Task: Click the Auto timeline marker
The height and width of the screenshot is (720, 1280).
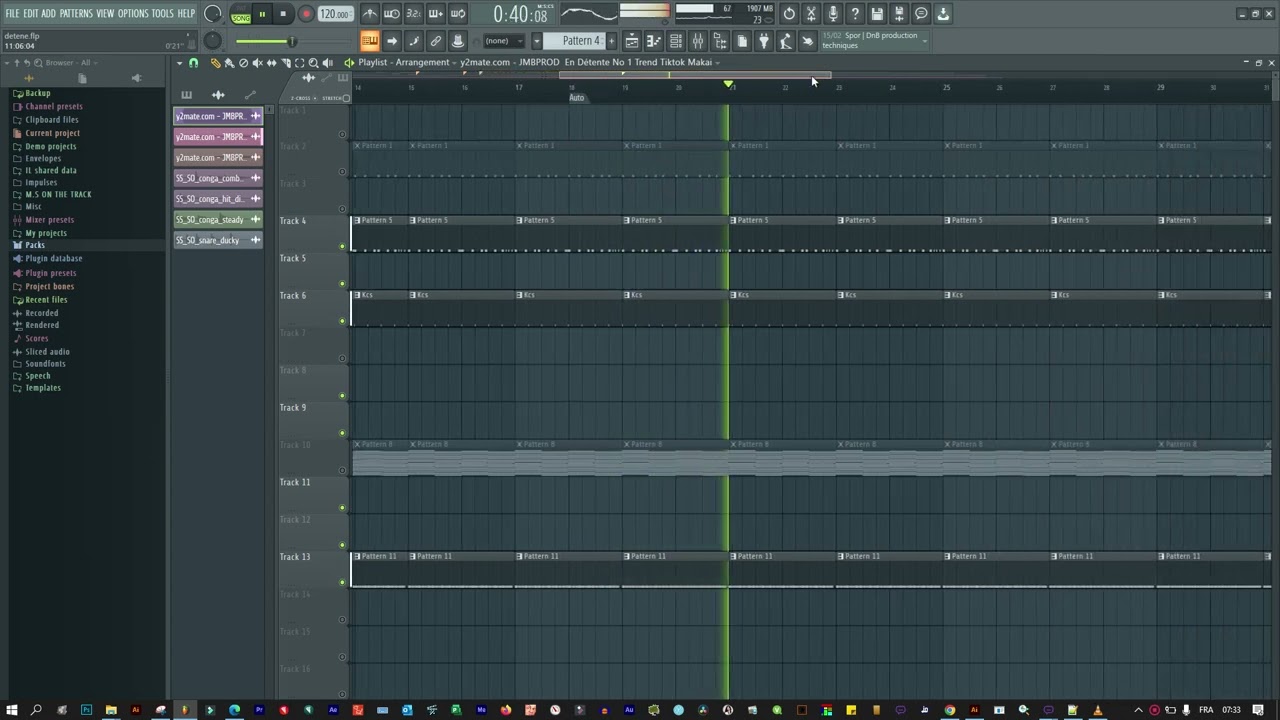Action: pos(577,98)
